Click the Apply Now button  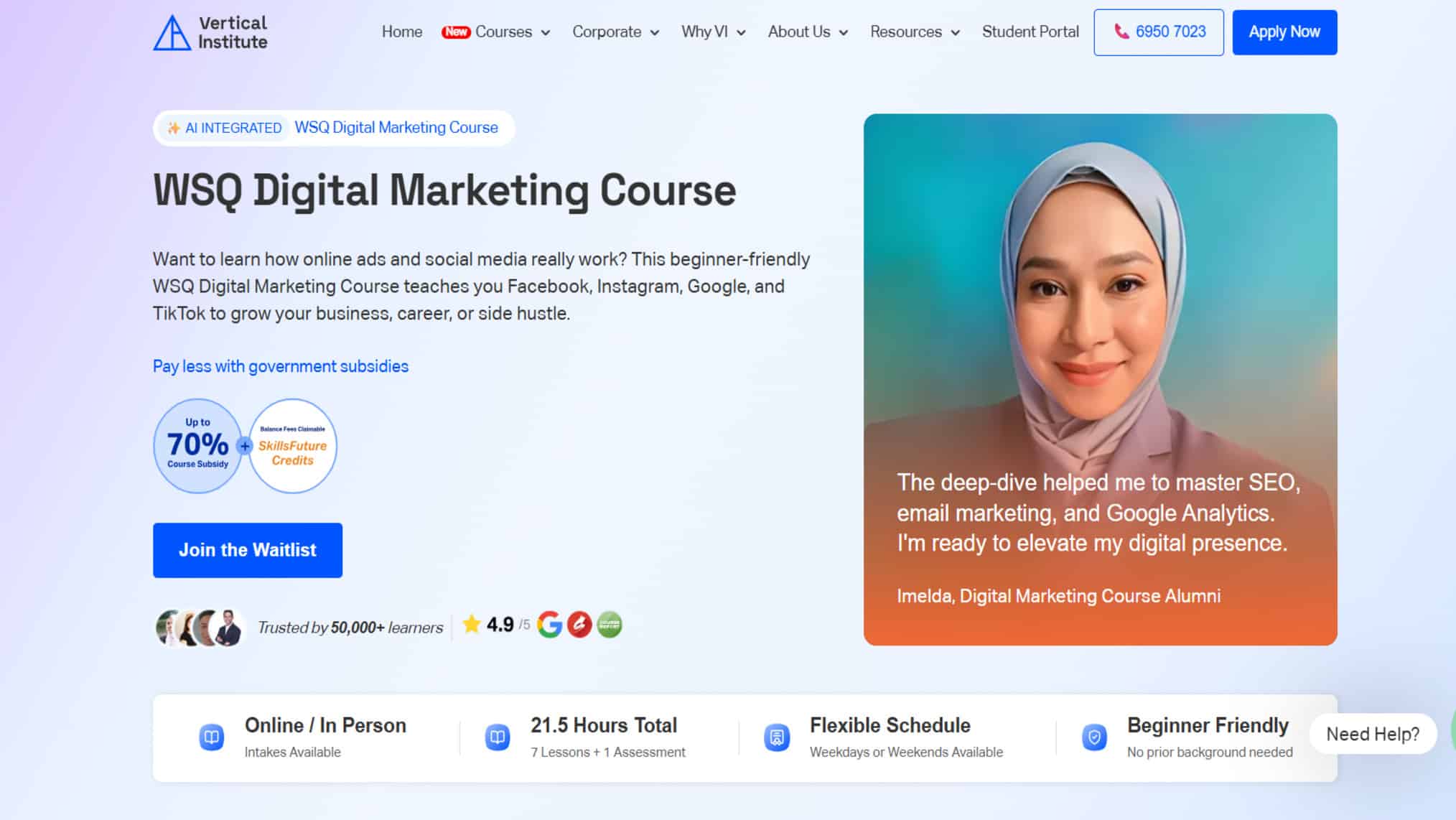[x=1284, y=32]
